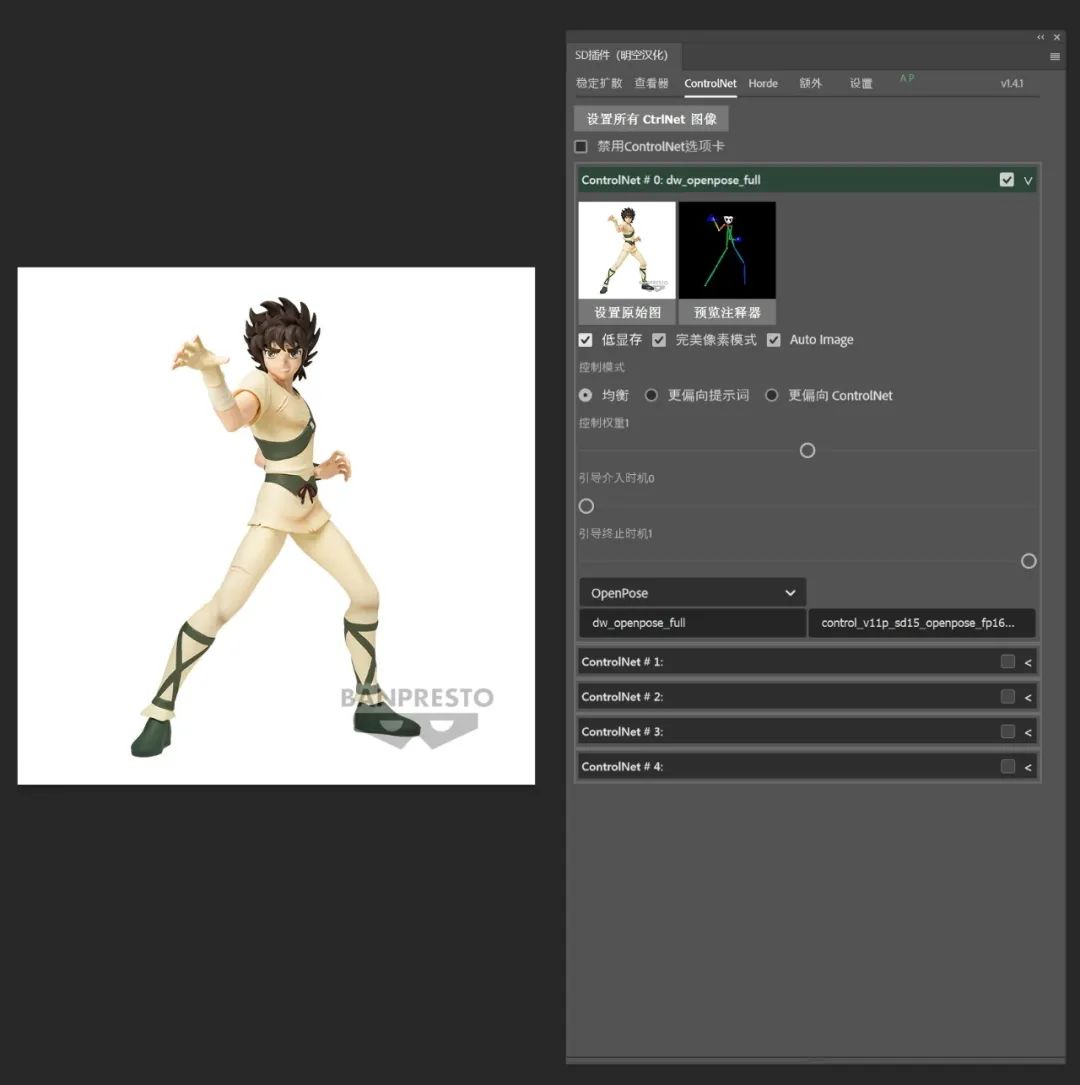Select the 更偏向提示词 radio button

[651, 395]
